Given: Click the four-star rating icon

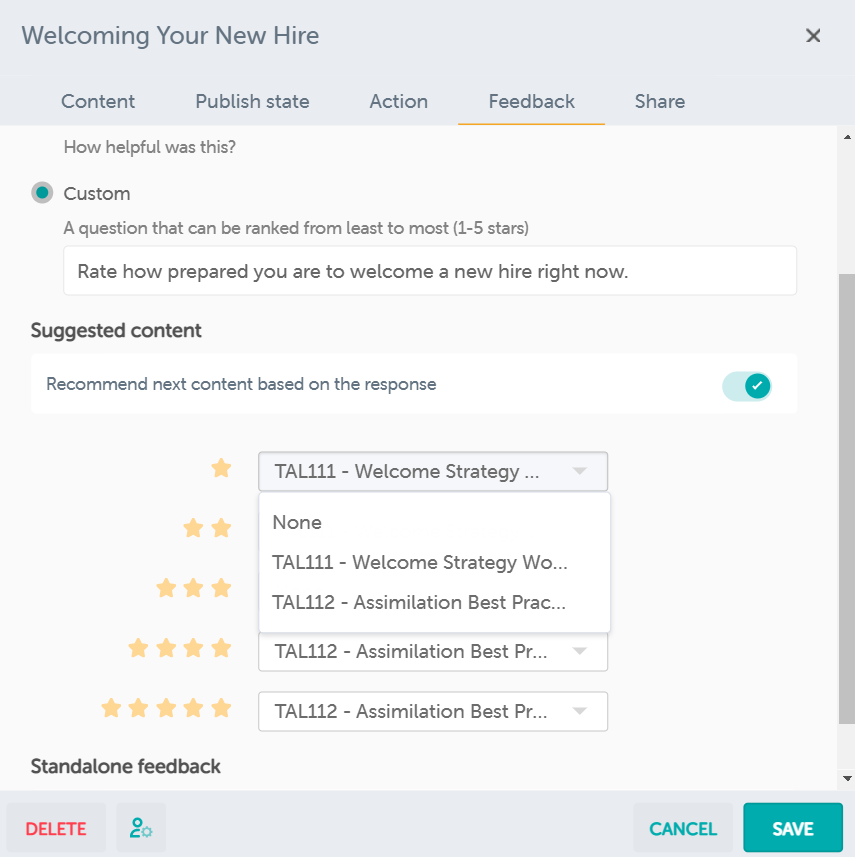Looking at the screenshot, I should pos(179,648).
